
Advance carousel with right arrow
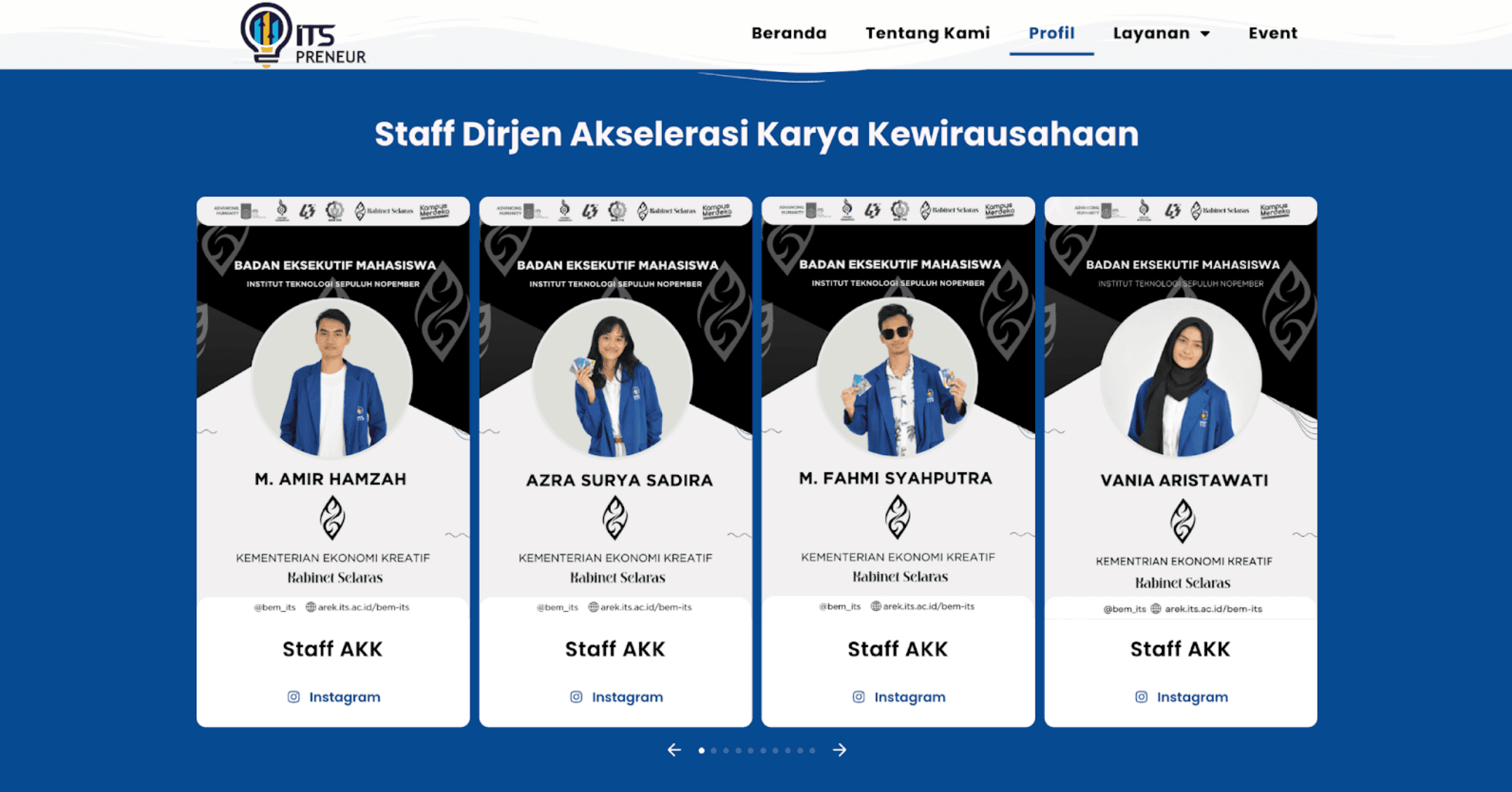pyautogui.click(x=839, y=750)
